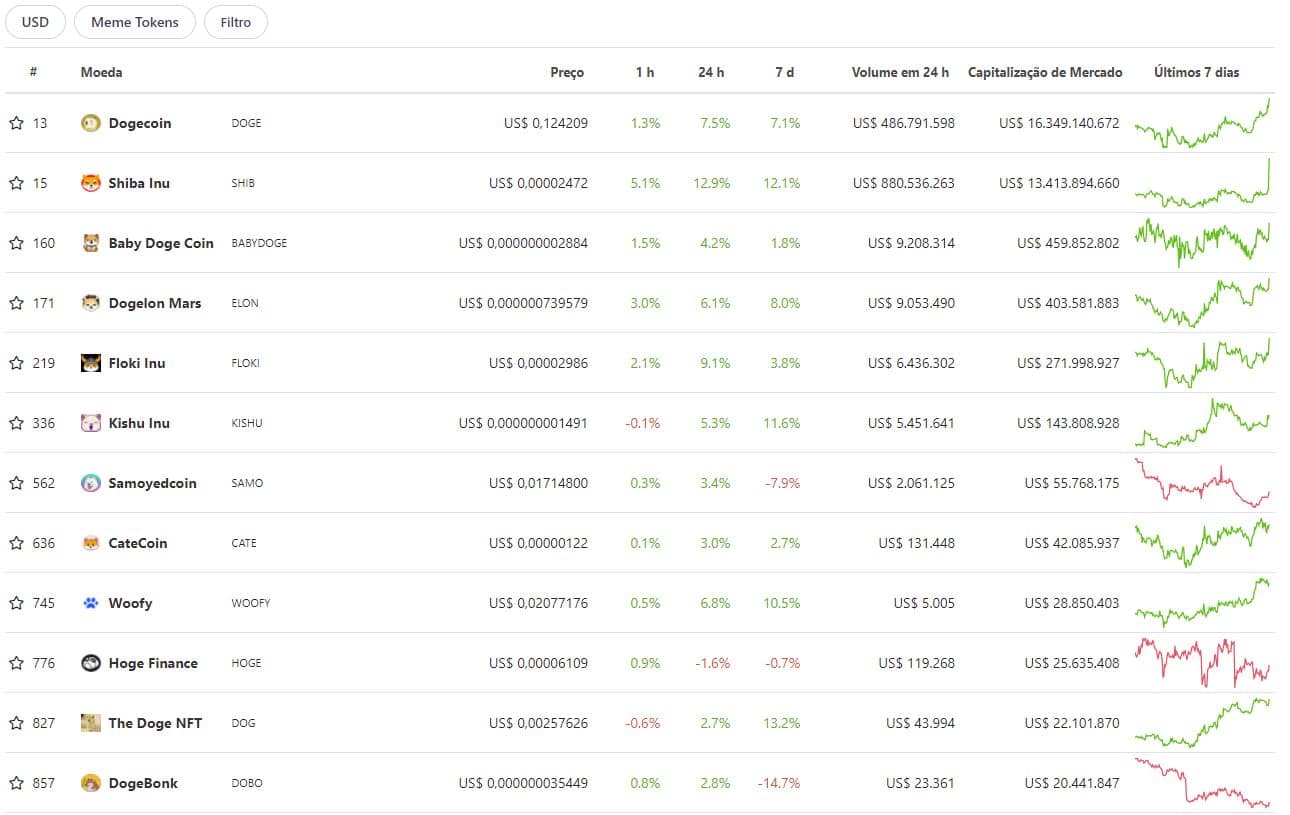Sort by the 24 h change column
Screen dimensions: 1290x815
click(x=711, y=72)
